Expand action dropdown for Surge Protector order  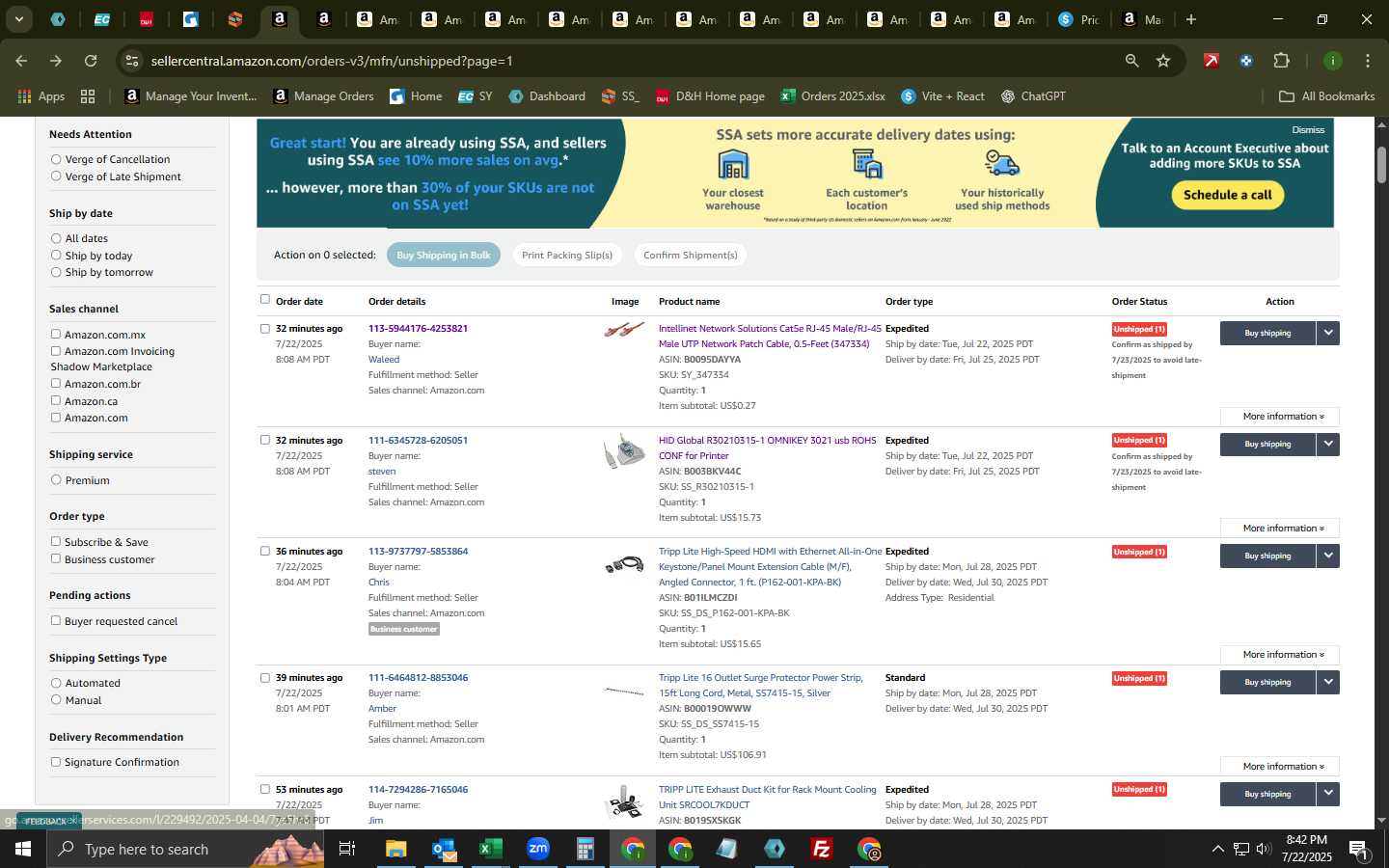point(1328,682)
